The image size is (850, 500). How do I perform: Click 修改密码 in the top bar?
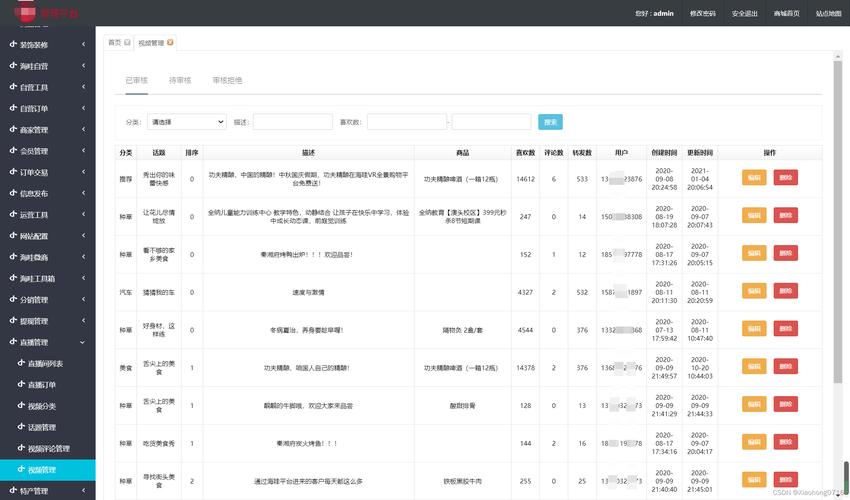[703, 14]
